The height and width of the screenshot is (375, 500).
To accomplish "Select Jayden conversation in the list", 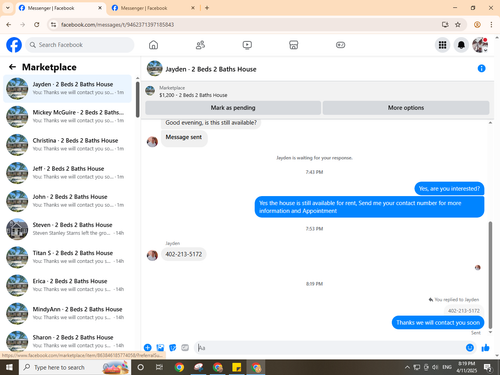I will click(67, 89).
